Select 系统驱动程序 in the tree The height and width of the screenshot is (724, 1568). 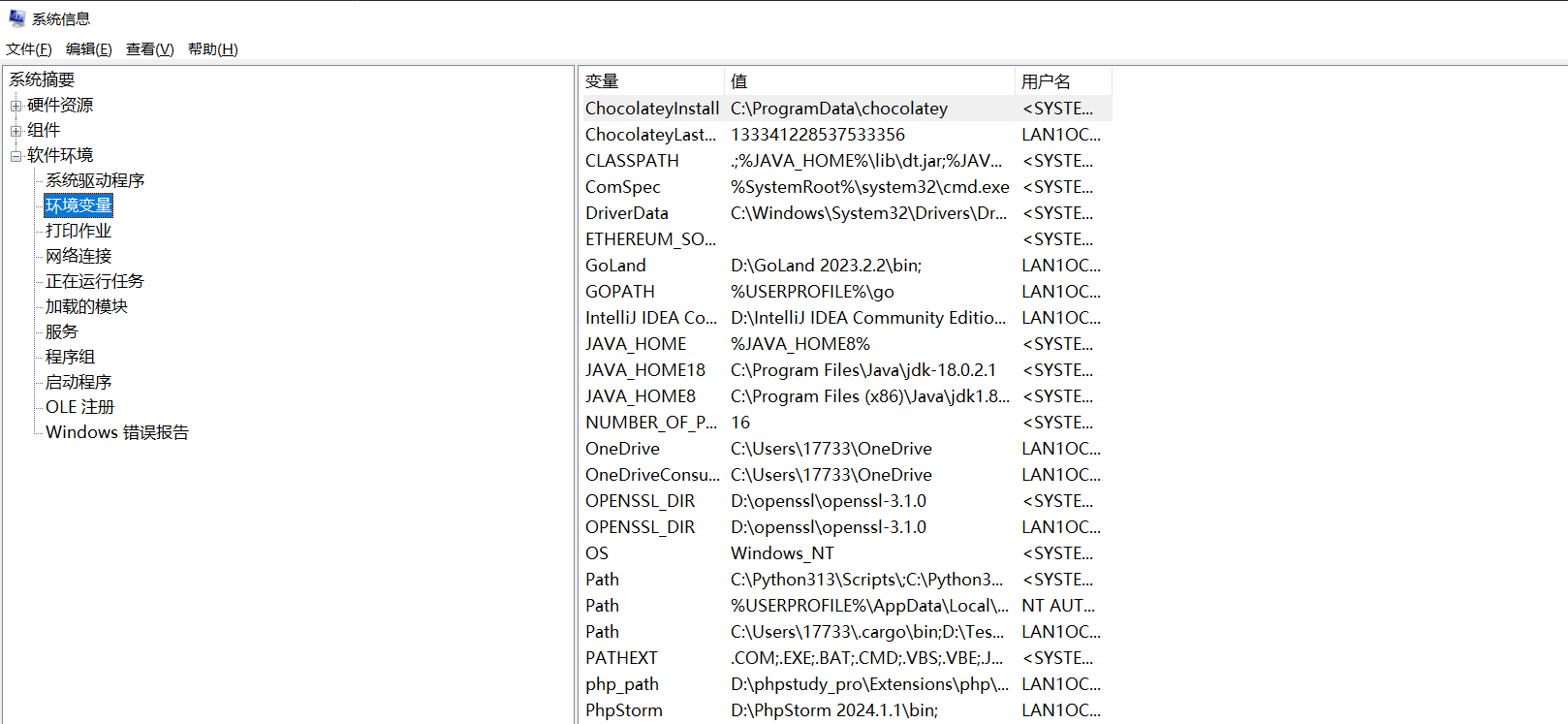point(95,180)
